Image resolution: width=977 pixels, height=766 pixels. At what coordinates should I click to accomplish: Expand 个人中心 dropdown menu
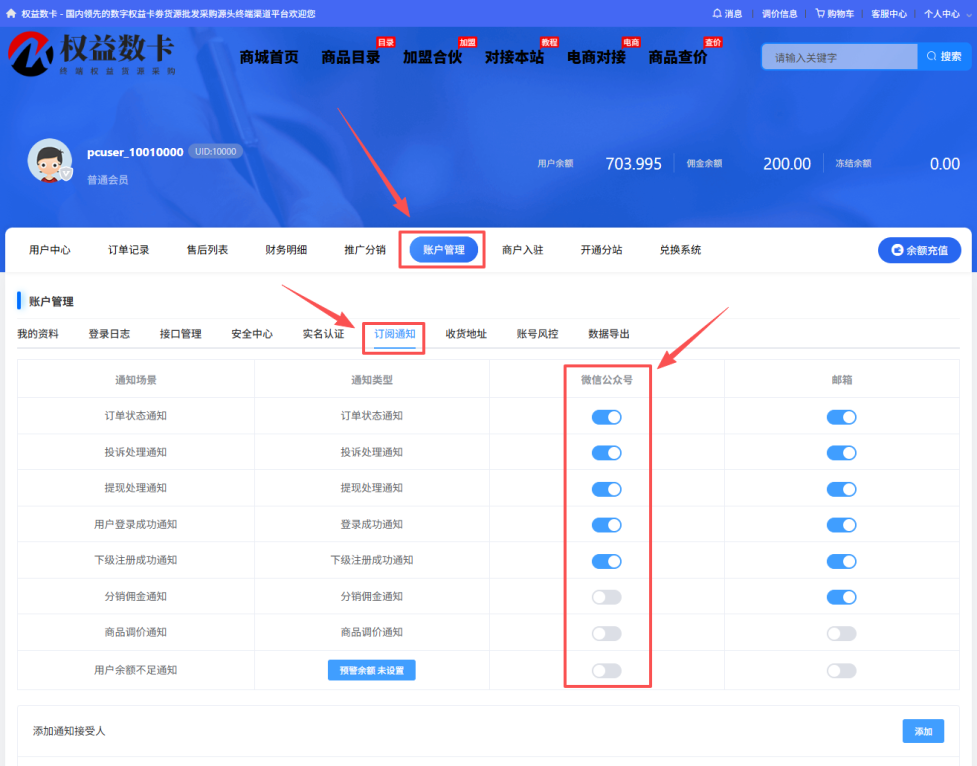947,14
